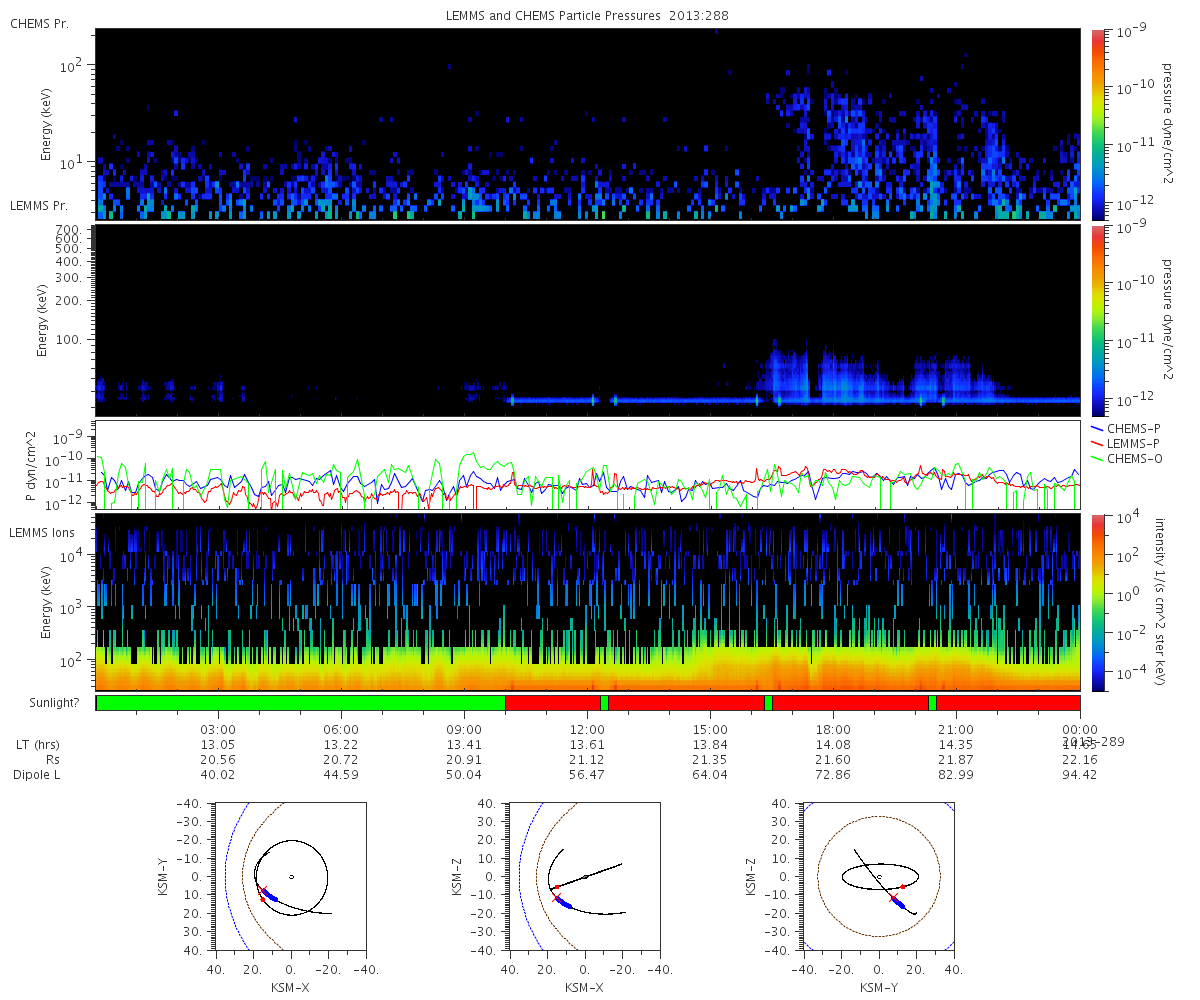1200x1000 pixels.
Task: Select the 21:00 time tick label
Action: 956,729
